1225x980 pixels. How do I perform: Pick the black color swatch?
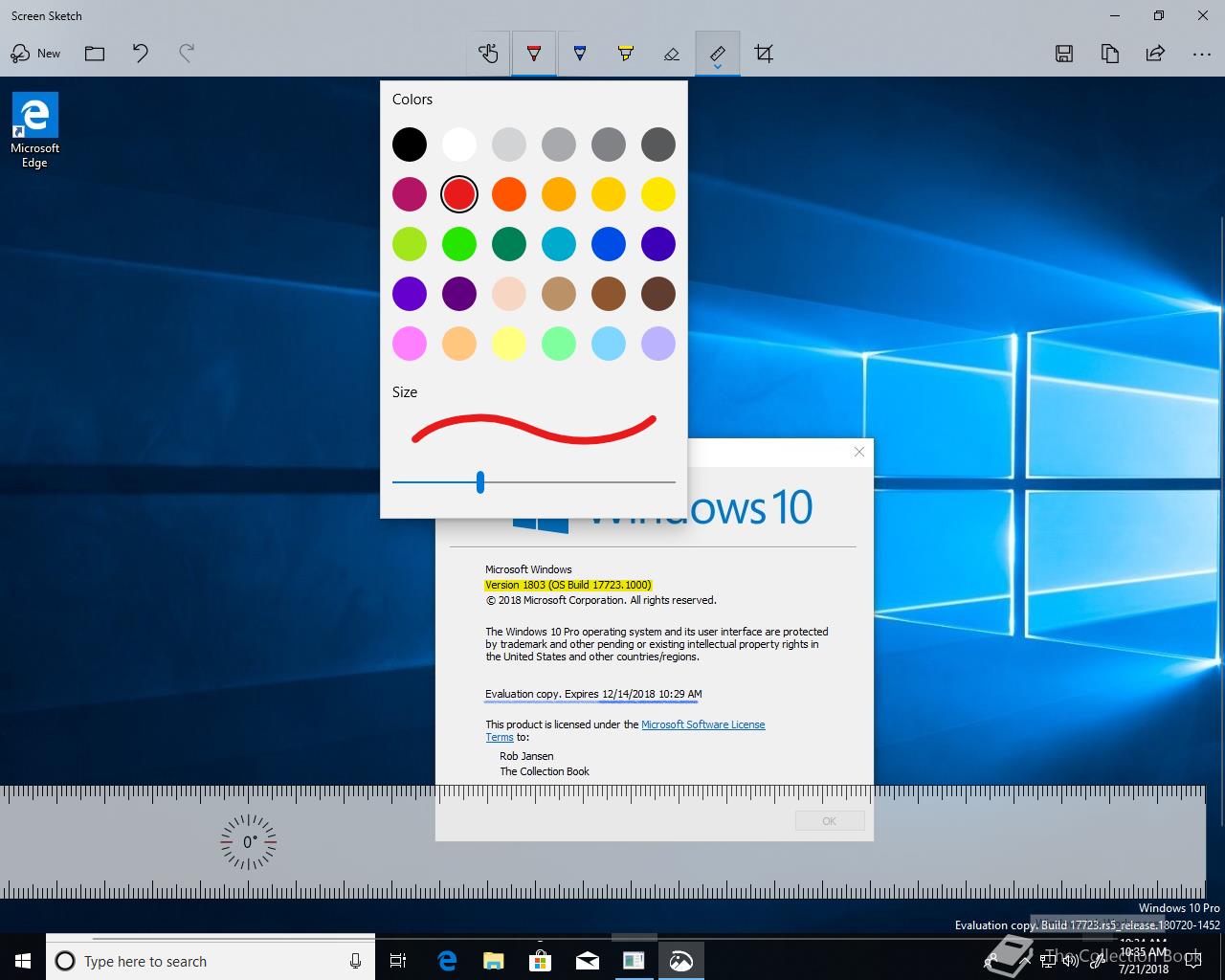pos(410,145)
